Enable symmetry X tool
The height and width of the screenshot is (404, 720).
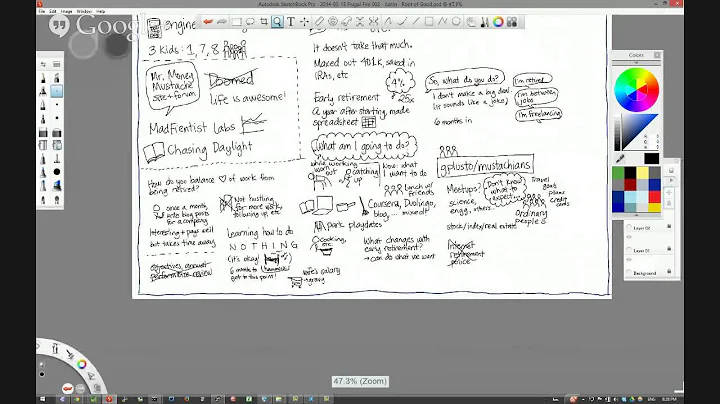coord(360,22)
